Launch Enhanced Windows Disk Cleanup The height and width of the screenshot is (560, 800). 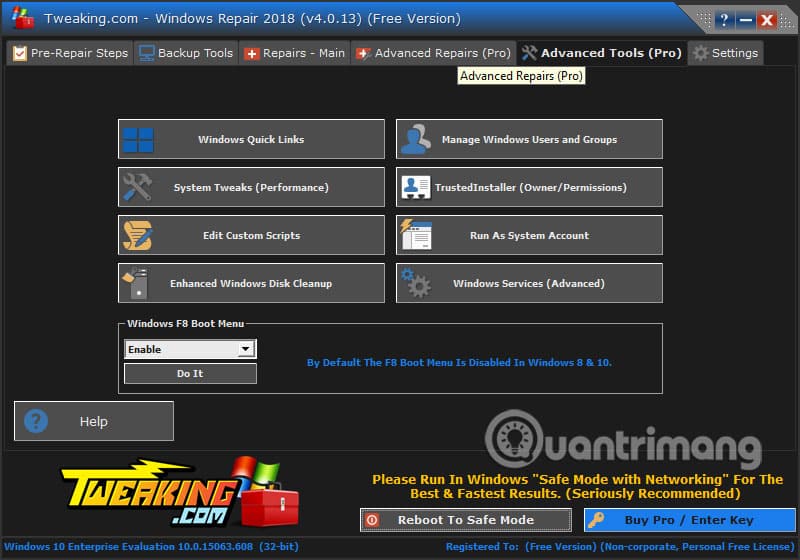(x=251, y=283)
